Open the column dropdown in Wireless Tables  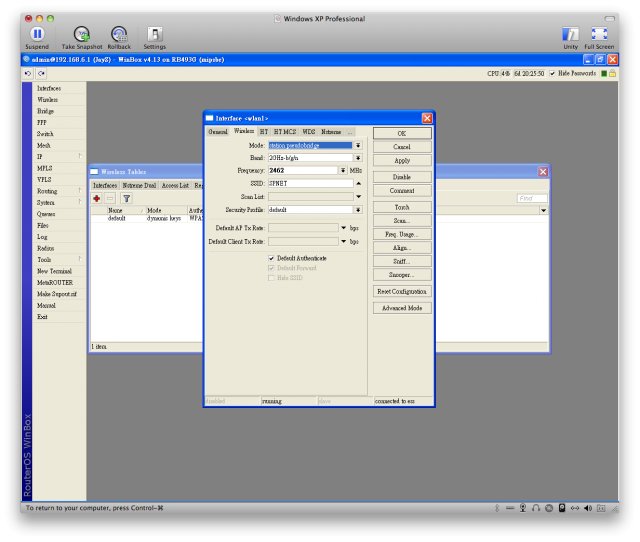coord(543,211)
